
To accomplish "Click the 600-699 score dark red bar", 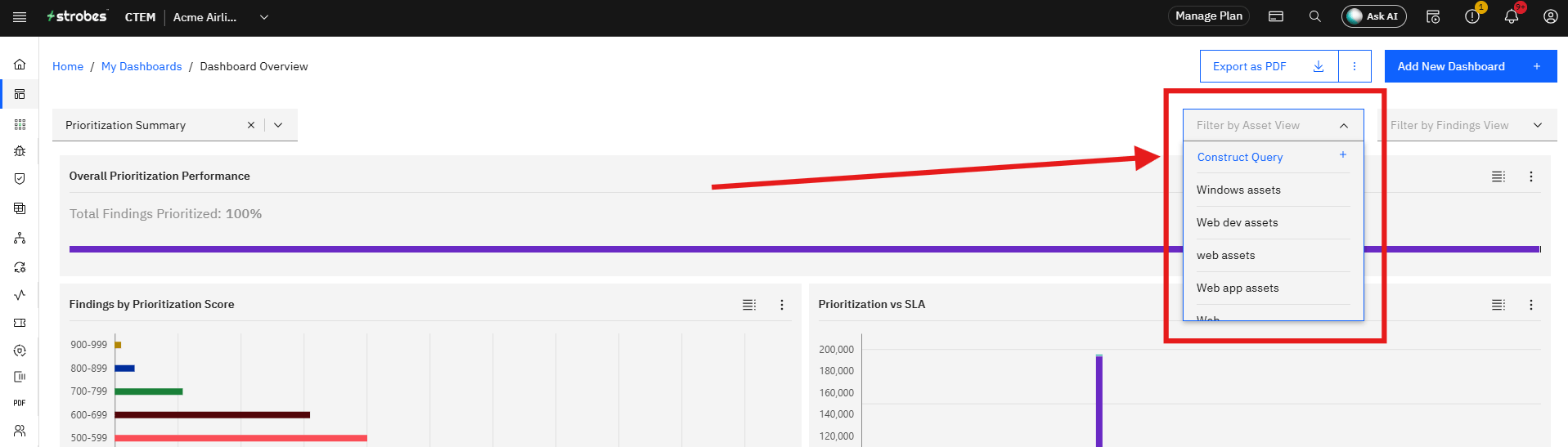I will [x=213, y=414].
